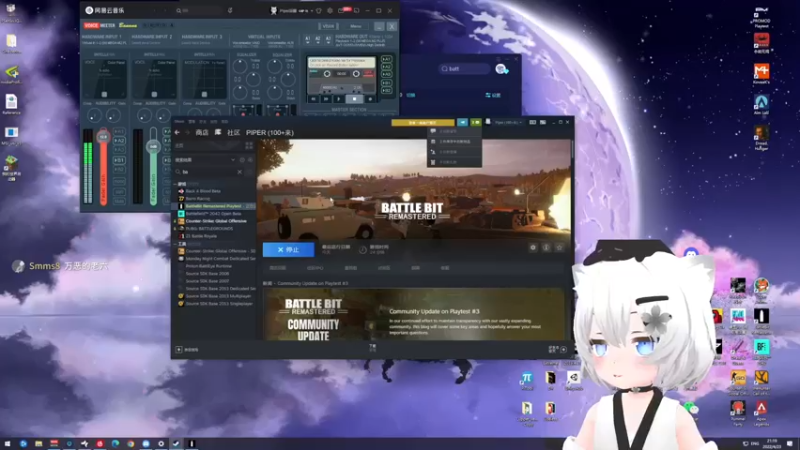
Task: Open hardware out A1 device dropdown
Action: (x=308, y=39)
